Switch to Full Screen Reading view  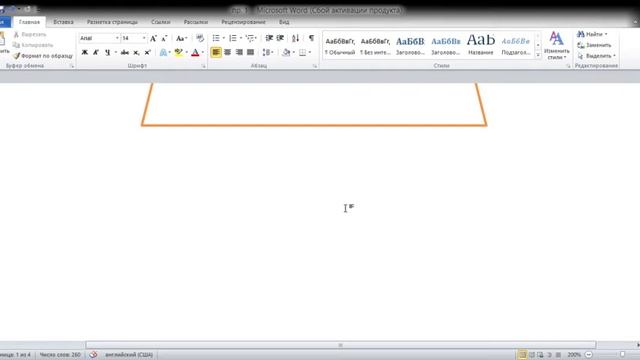coord(531,355)
